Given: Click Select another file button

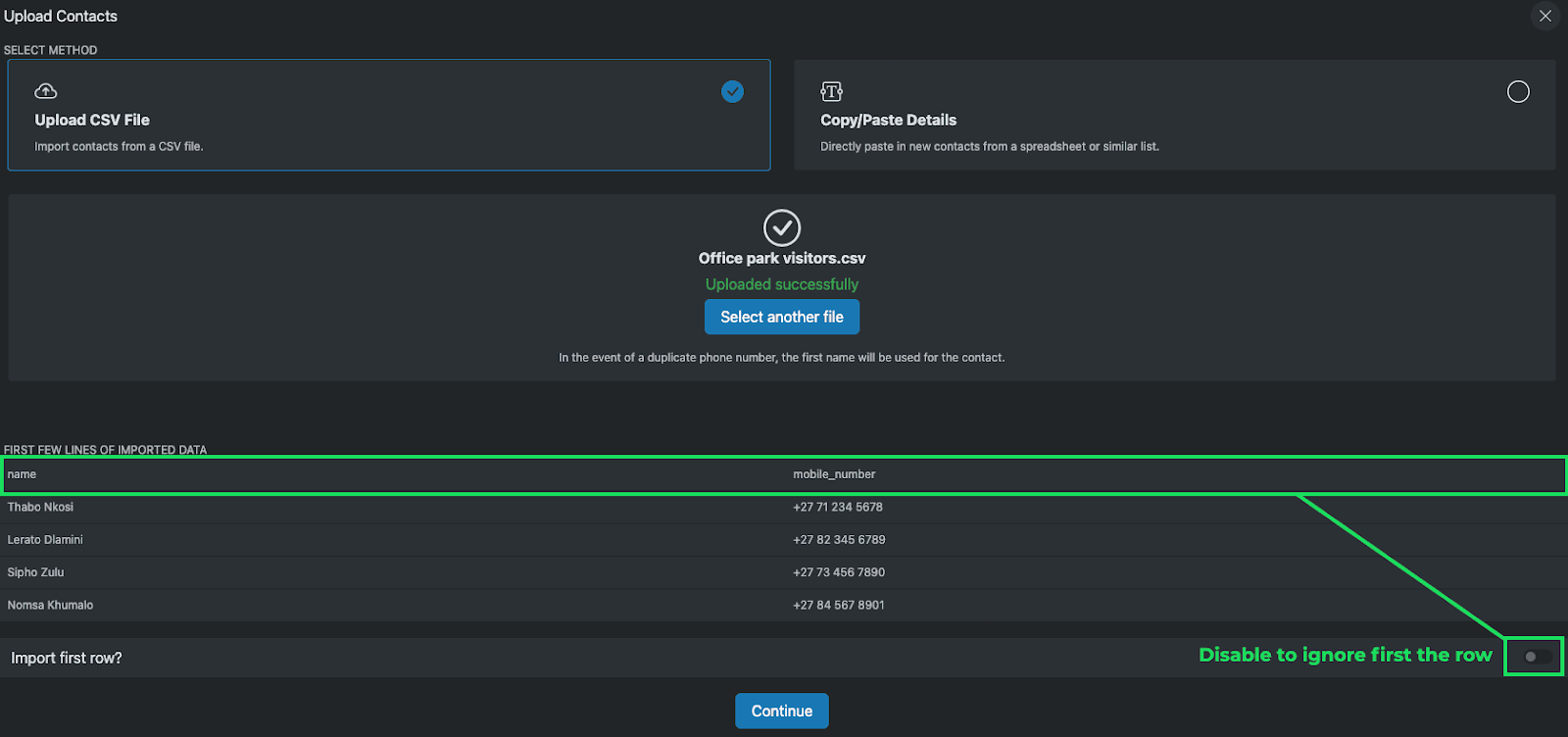Looking at the screenshot, I should click(x=782, y=317).
